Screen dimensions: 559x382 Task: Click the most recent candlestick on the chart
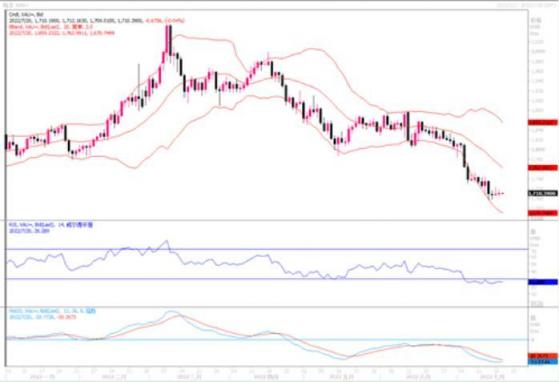pyautogui.click(x=502, y=193)
